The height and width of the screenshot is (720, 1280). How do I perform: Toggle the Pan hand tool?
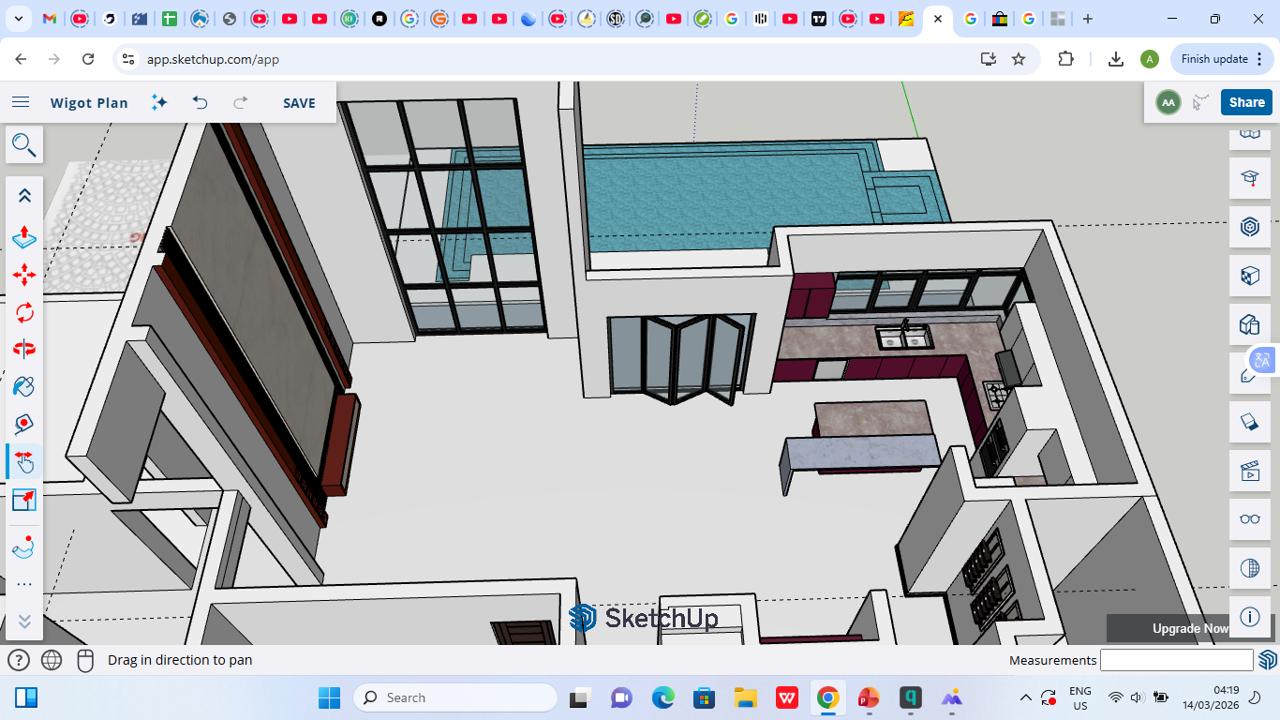24,461
